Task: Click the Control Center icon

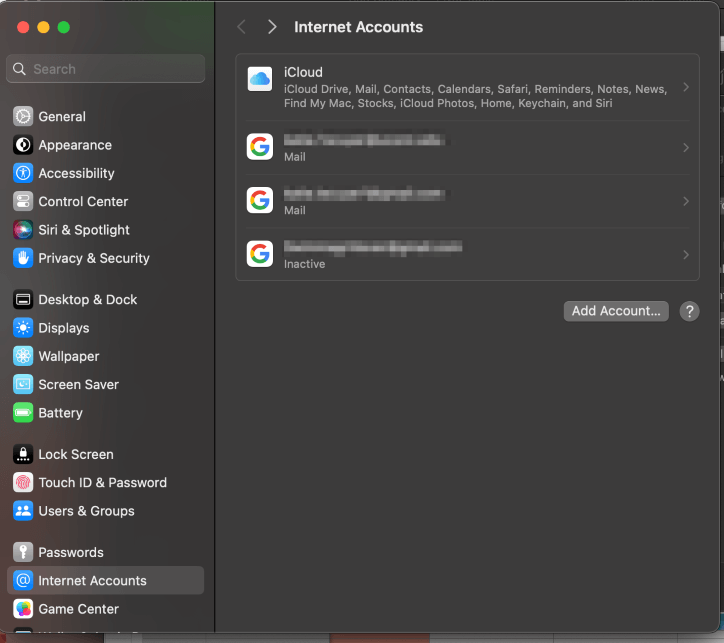Action: (23, 201)
